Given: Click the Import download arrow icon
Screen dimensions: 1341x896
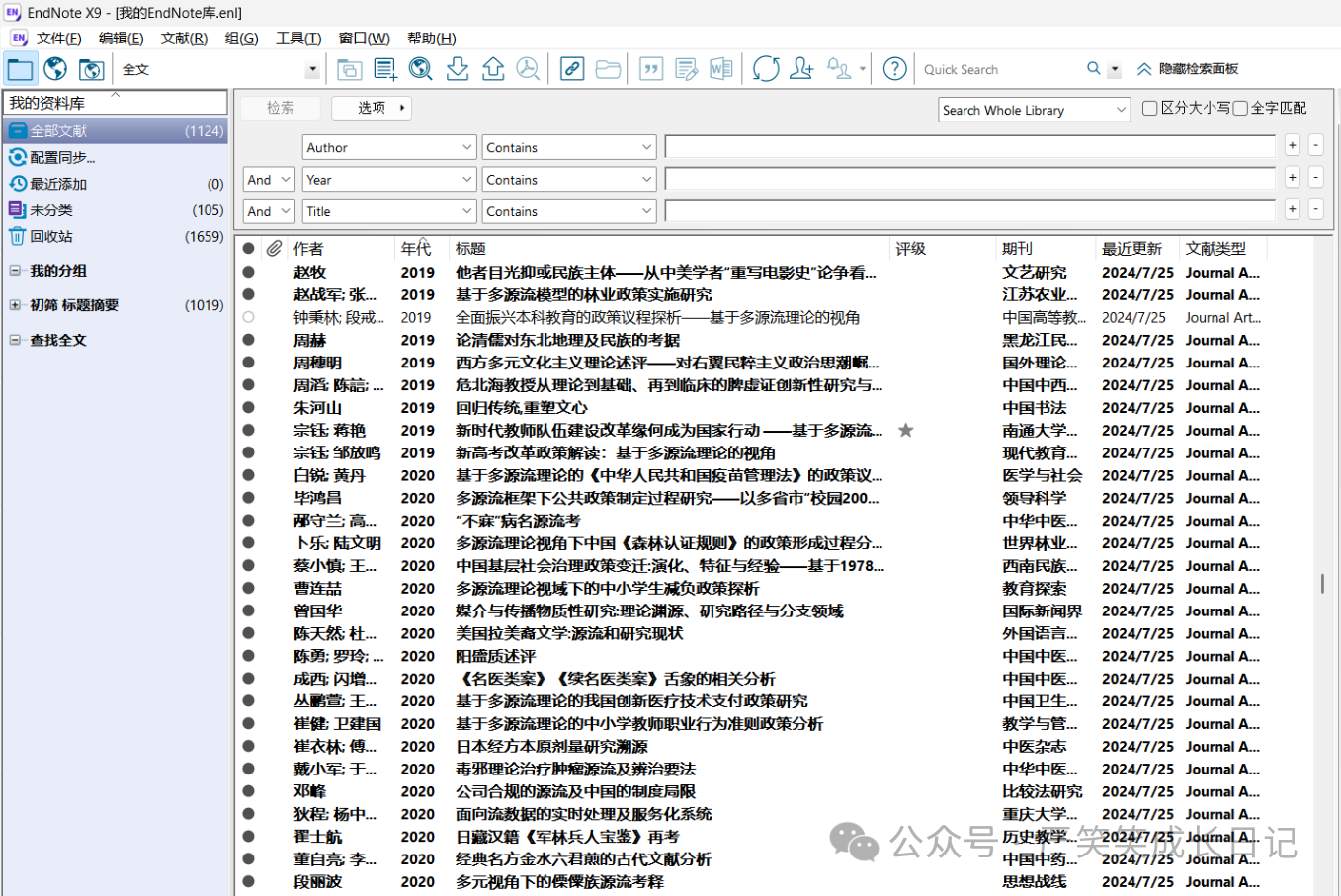Looking at the screenshot, I should click(457, 69).
